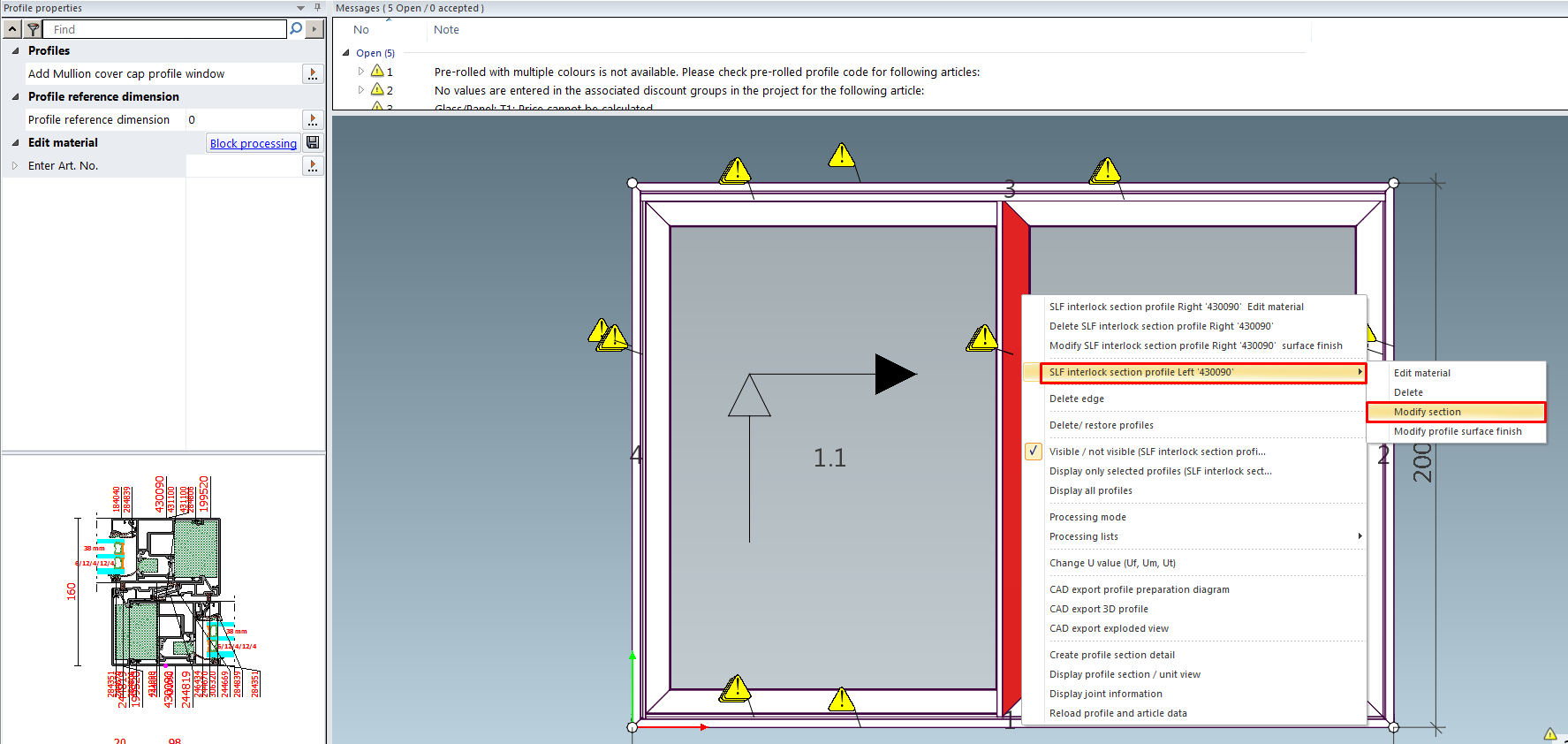Click the red interlock profile in drawing

(1013, 530)
